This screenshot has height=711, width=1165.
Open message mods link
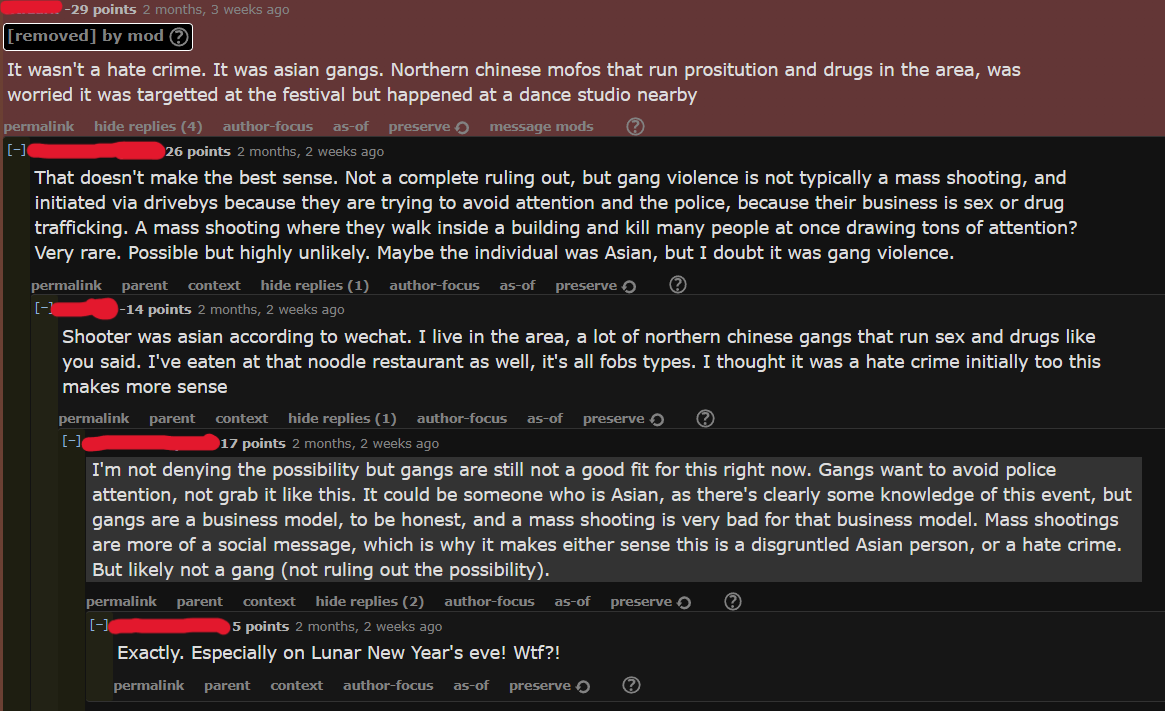pos(541,126)
